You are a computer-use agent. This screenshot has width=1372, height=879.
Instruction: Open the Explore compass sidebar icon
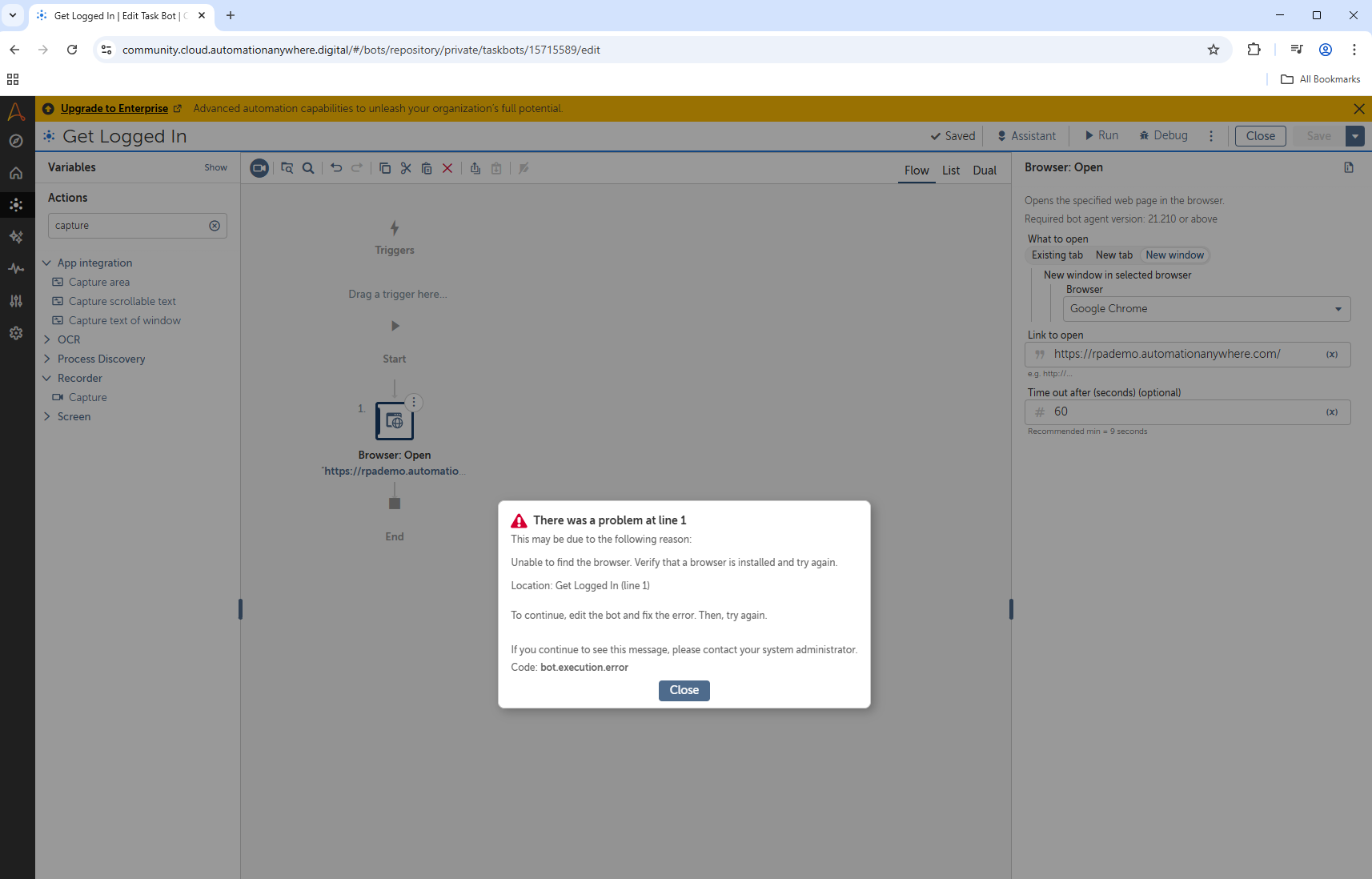[x=16, y=141]
